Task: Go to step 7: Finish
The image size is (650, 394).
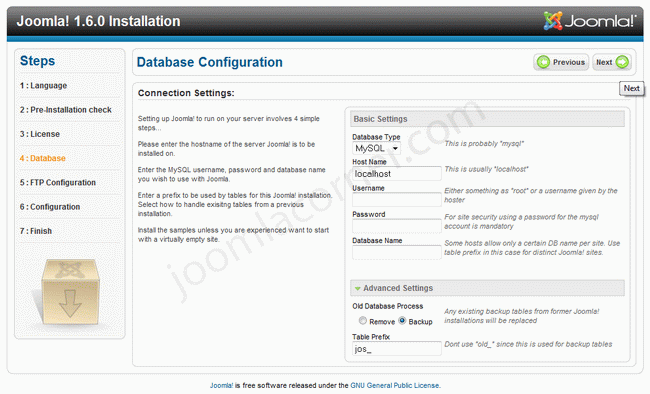Action: [36, 231]
